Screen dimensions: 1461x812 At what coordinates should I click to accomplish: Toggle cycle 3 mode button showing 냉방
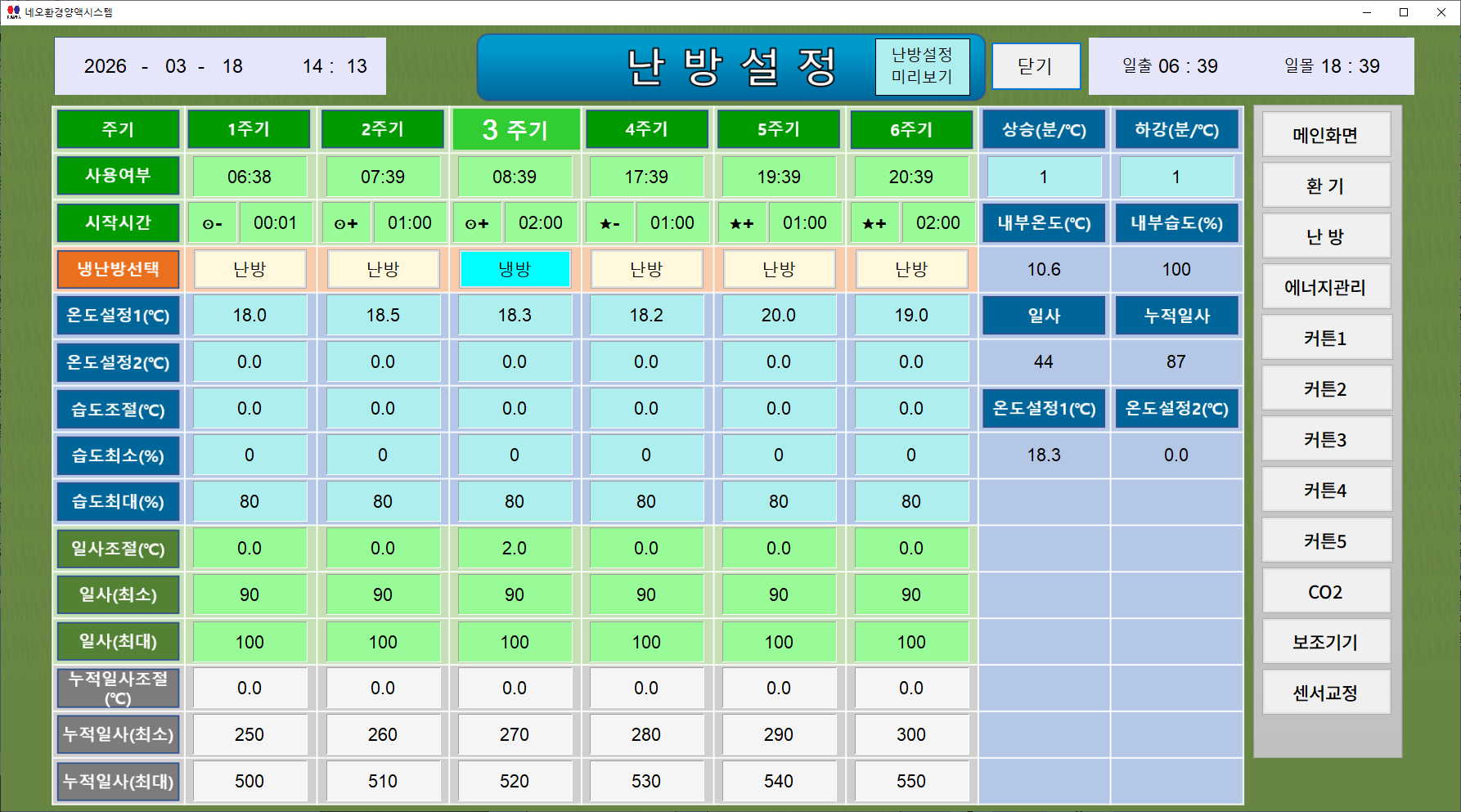pos(515,269)
